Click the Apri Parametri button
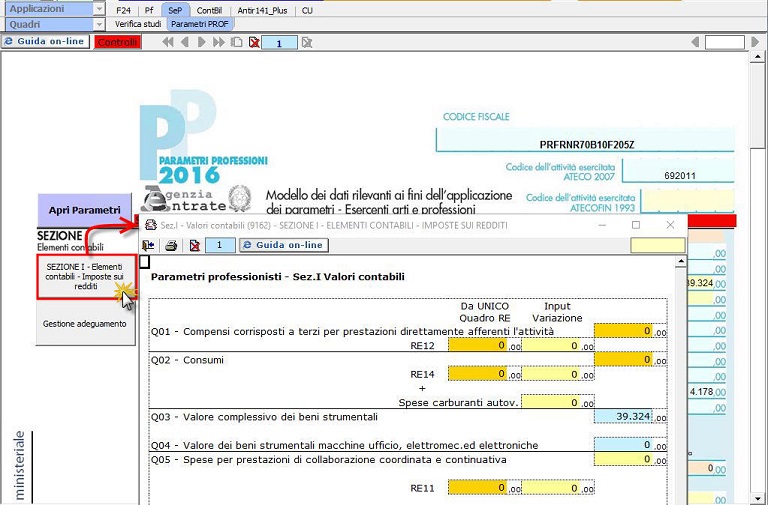 click(x=84, y=210)
